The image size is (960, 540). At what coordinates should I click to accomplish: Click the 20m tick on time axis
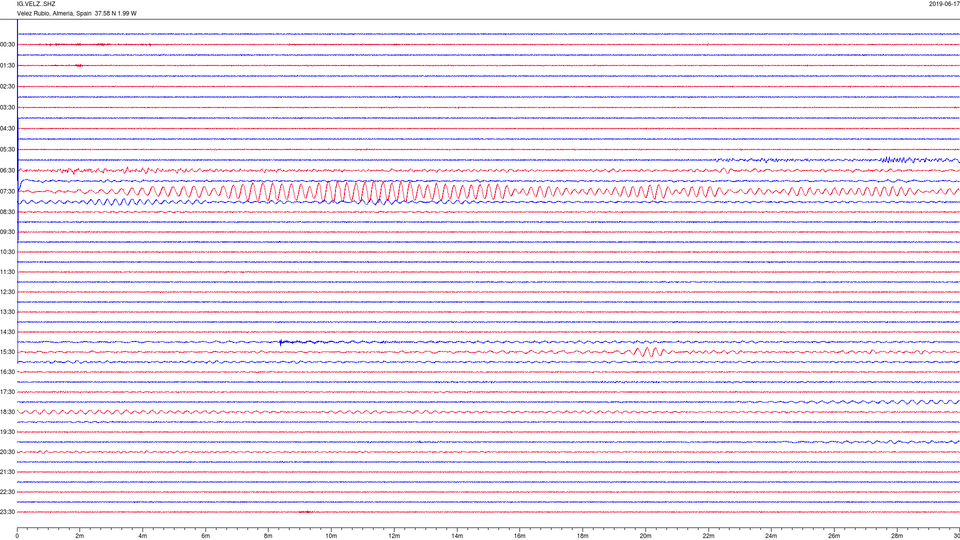point(645,536)
